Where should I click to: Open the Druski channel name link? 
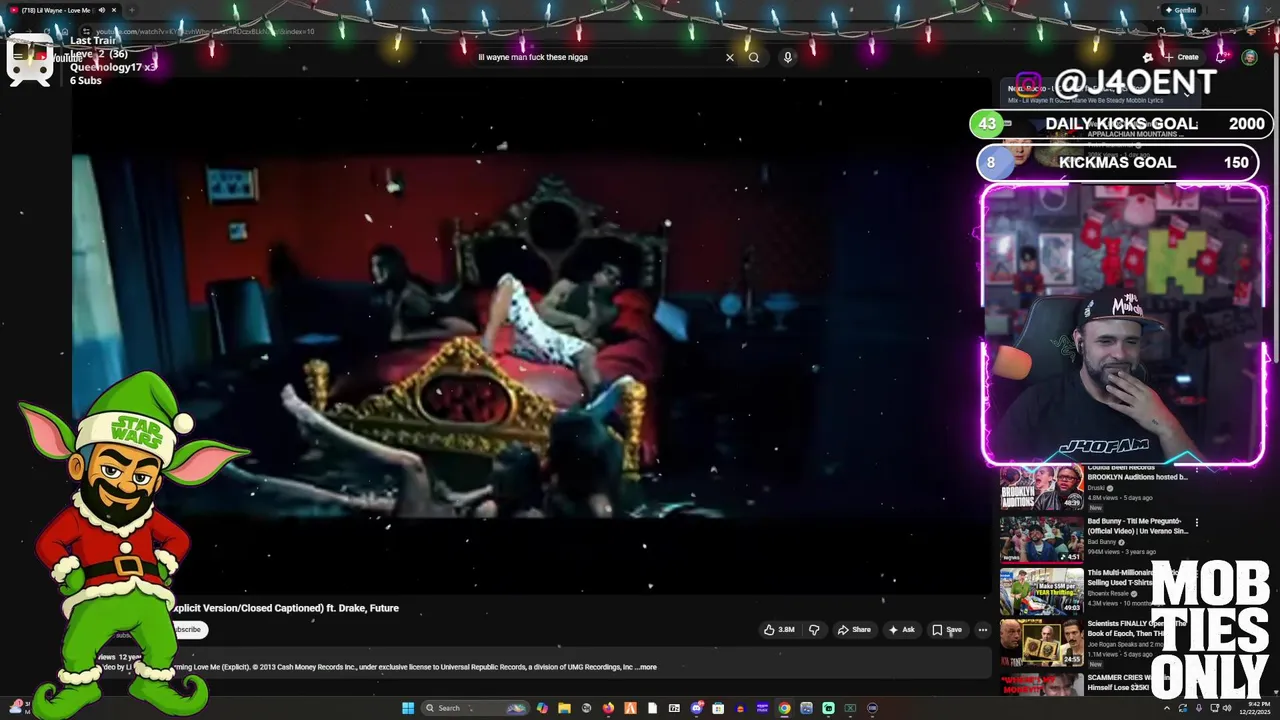click(1098, 488)
